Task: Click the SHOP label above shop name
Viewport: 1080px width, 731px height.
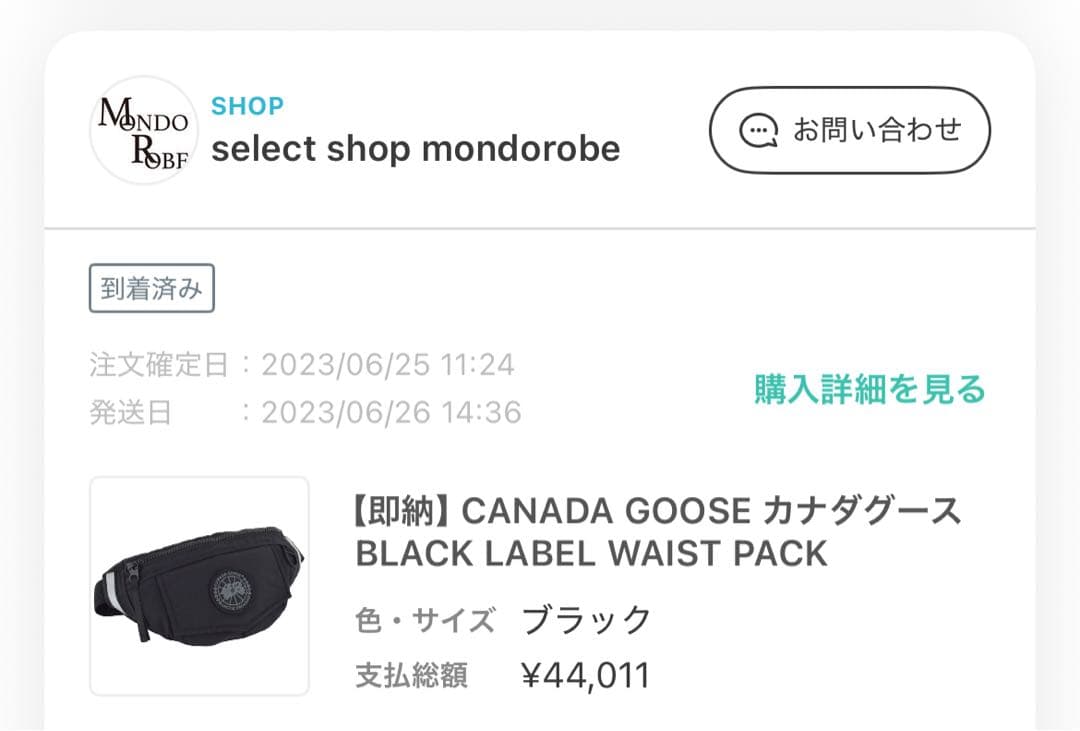Action: coord(248,106)
